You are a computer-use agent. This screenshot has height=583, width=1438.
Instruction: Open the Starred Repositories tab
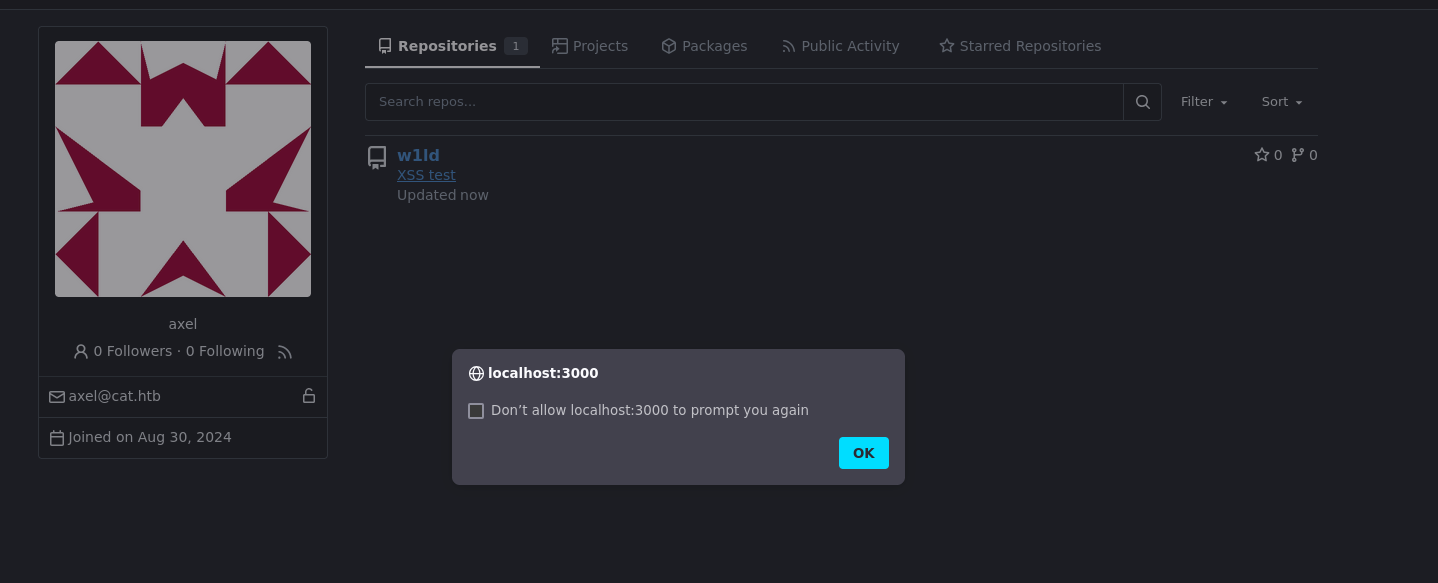tap(1020, 46)
